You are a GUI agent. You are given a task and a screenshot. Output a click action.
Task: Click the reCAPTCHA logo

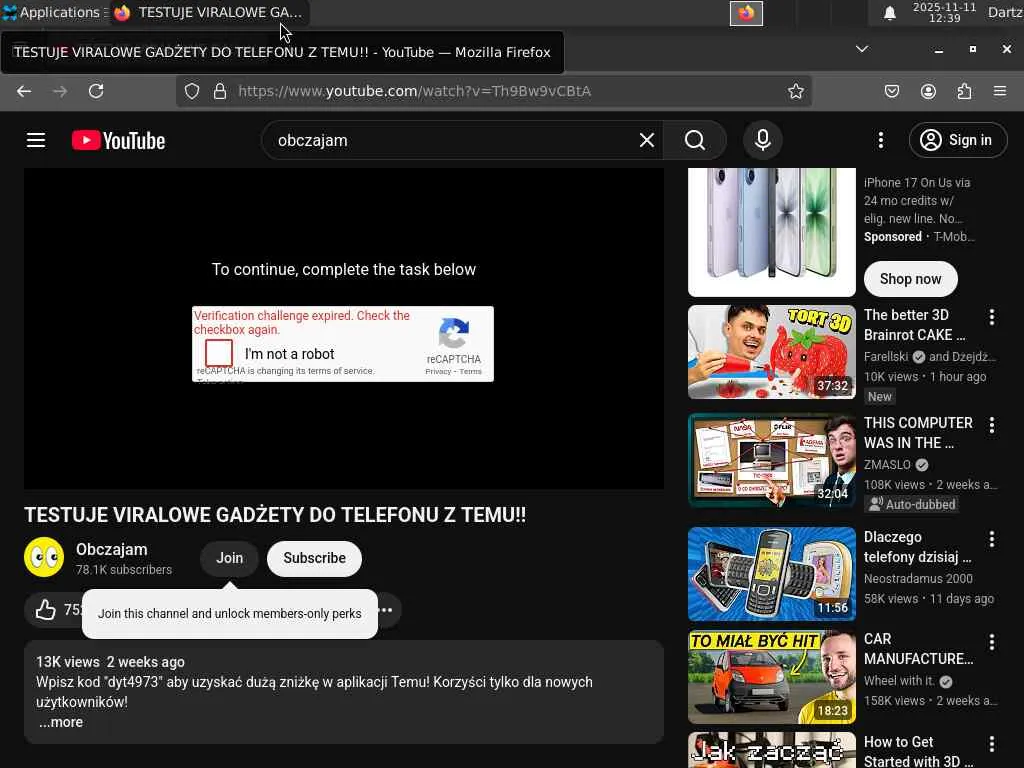pos(454,334)
